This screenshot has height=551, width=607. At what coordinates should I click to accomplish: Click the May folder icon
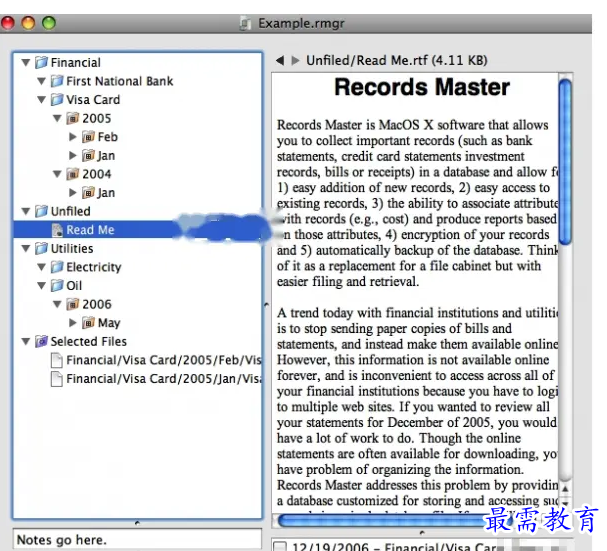click(88, 323)
